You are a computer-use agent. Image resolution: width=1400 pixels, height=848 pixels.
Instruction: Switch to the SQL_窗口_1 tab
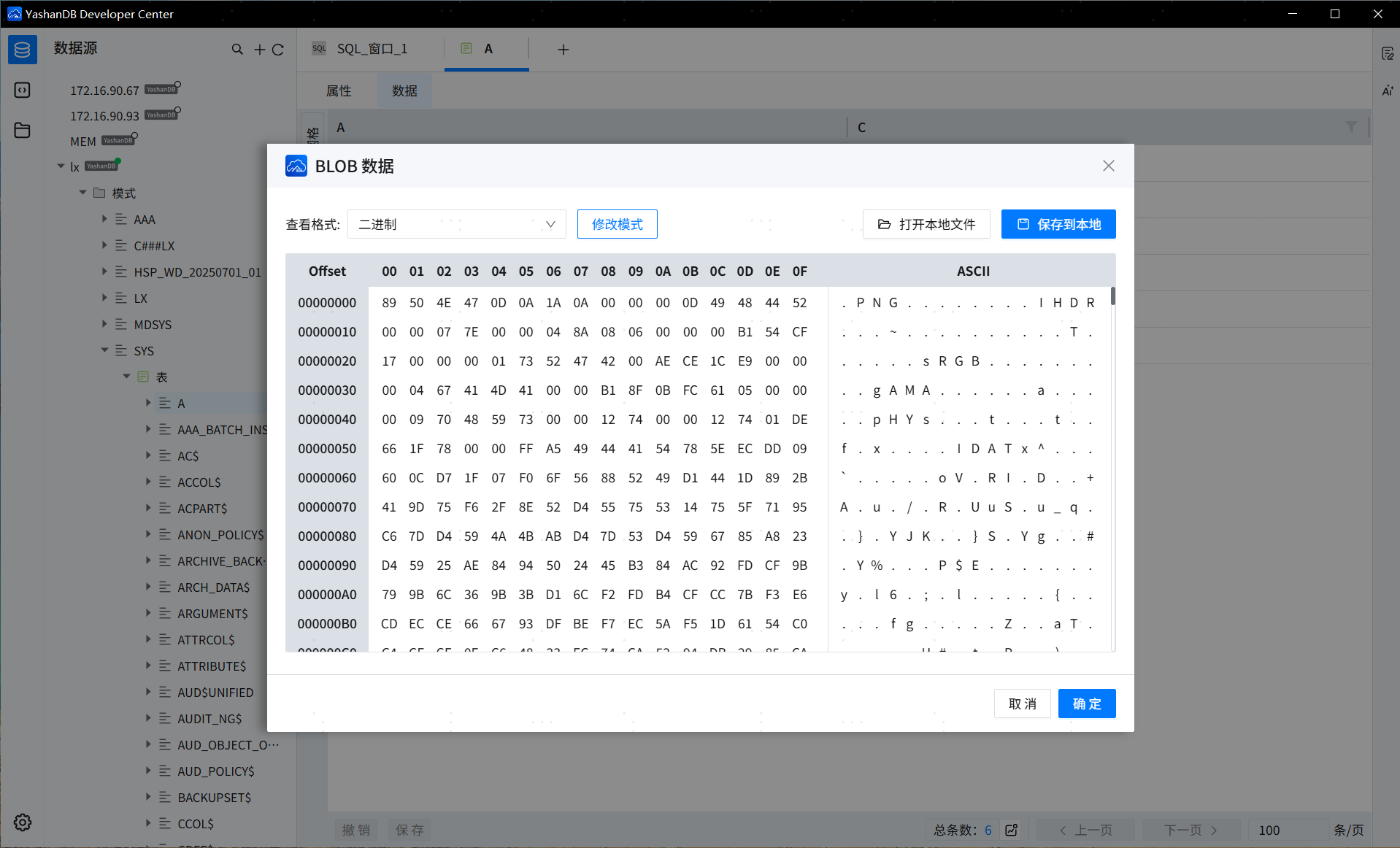372,48
